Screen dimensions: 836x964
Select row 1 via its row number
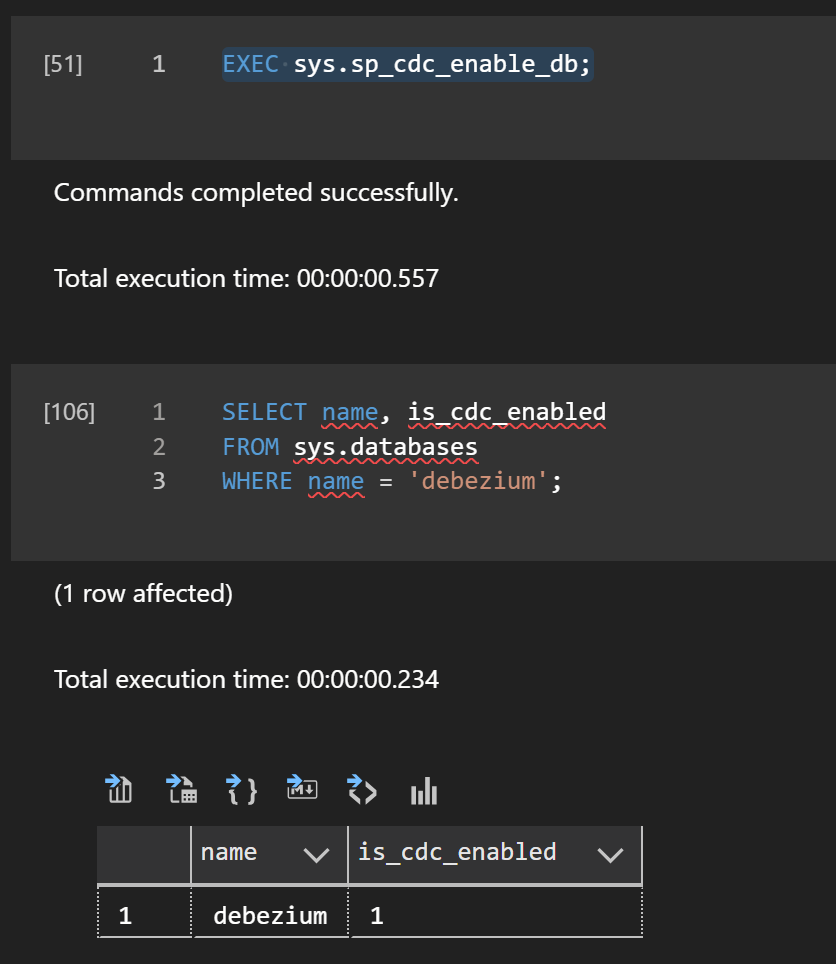pos(144,915)
